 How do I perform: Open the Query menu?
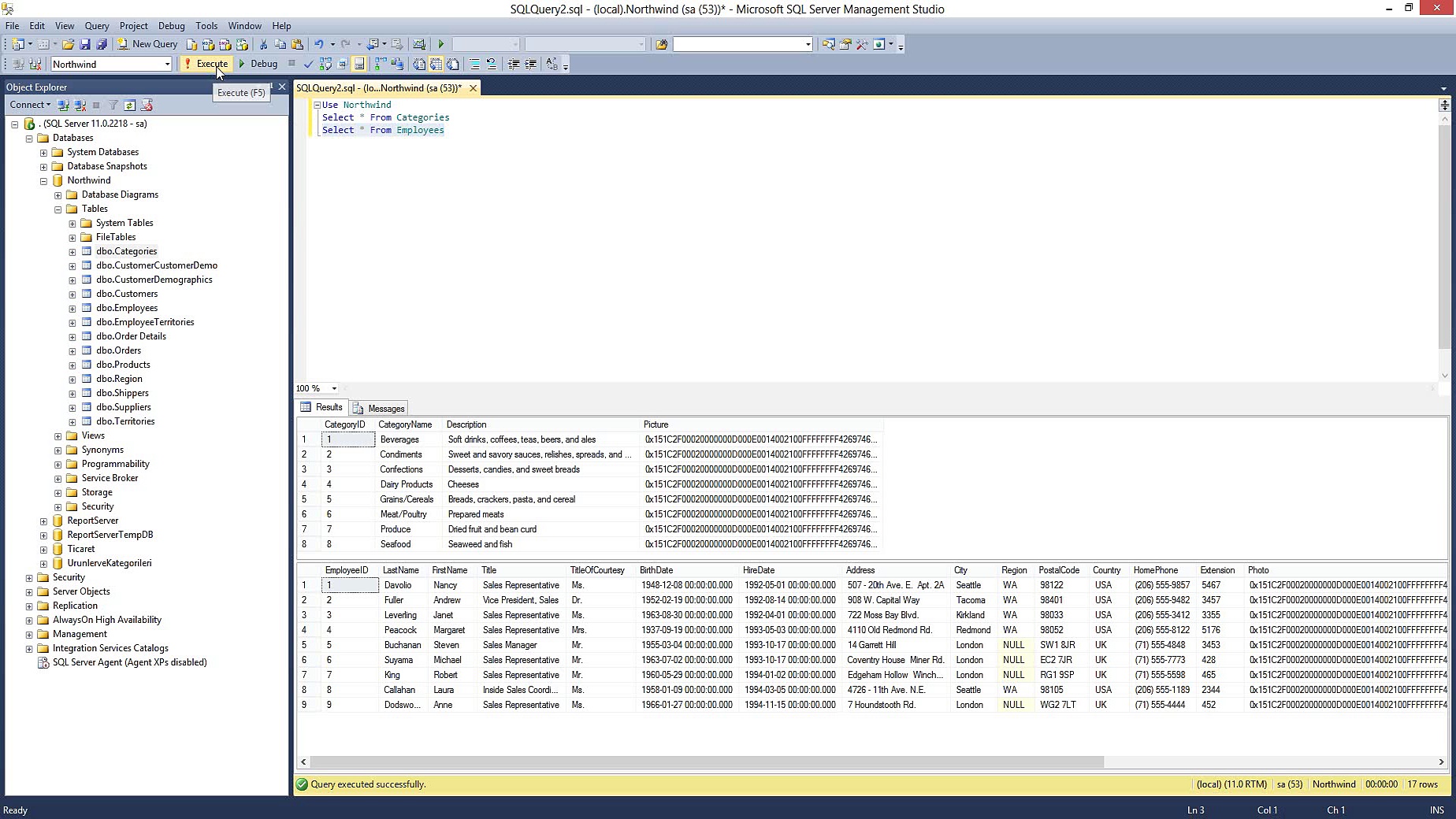click(96, 25)
